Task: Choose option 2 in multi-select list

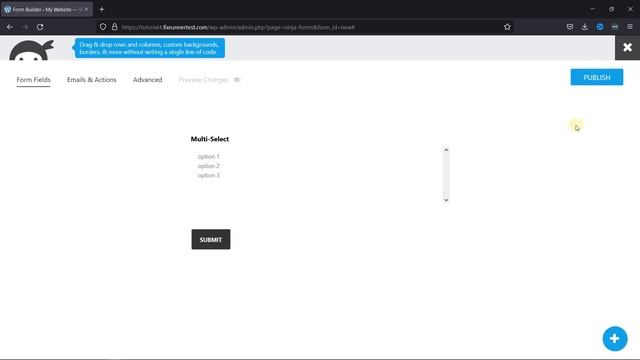Action: pyautogui.click(x=209, y=166)
